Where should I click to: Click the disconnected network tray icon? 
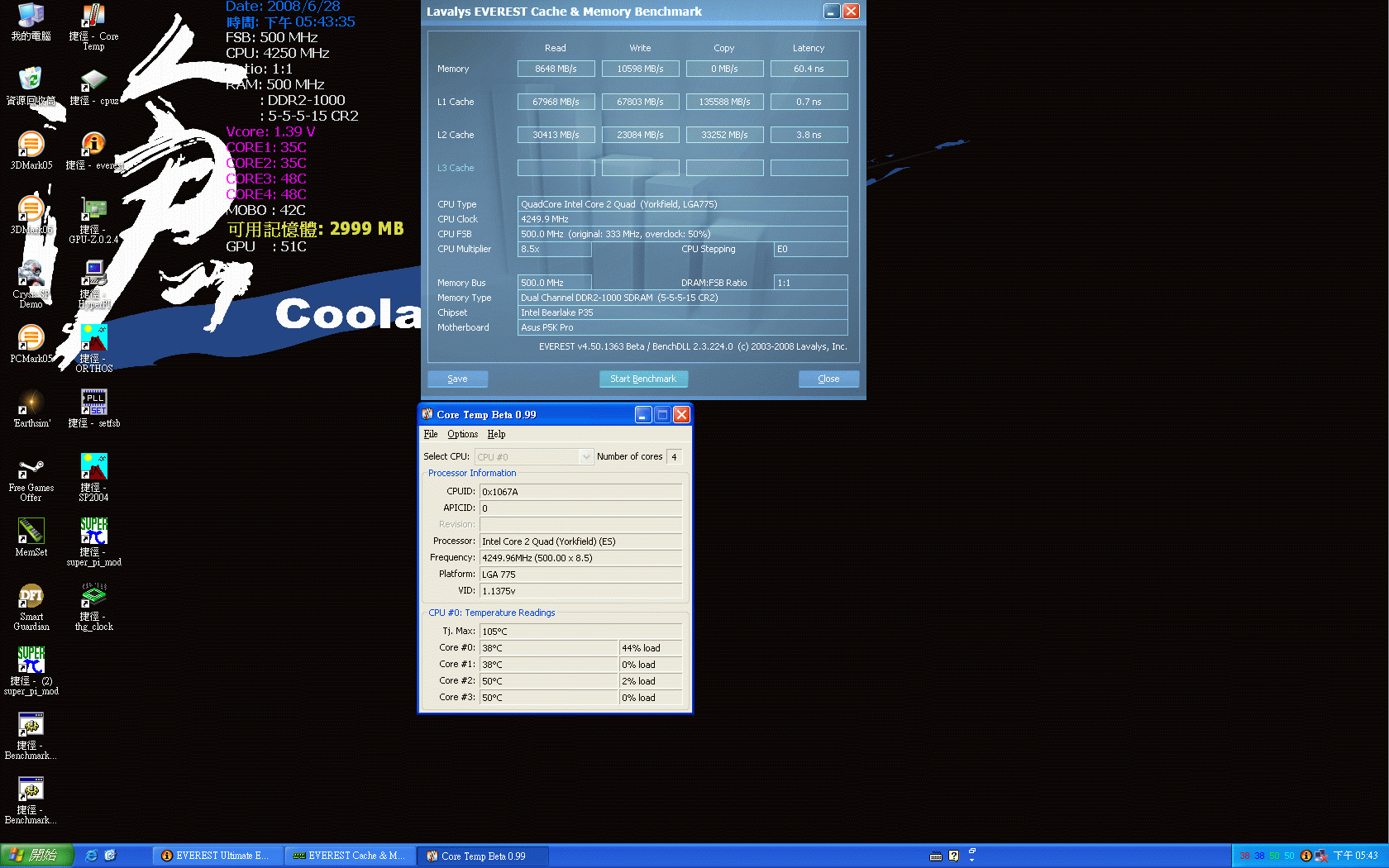pyautogui.click(x=1321, y=856)
